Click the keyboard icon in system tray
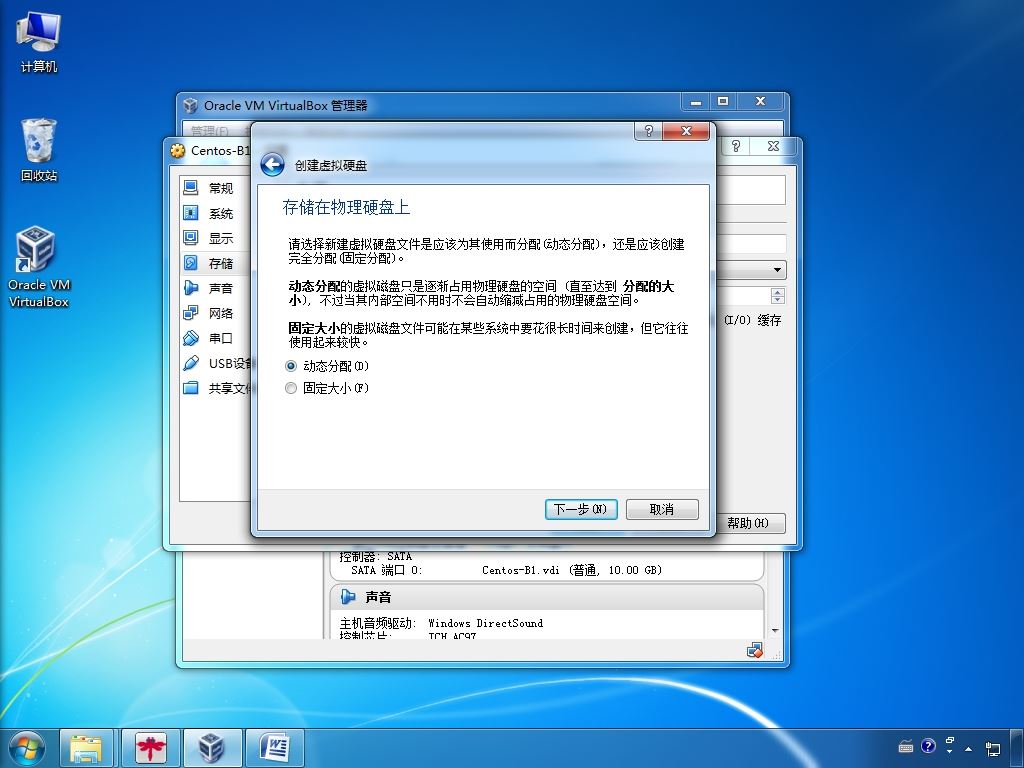Image resolution: width=1024 pixels, height=768 pixels. (906, 746)
